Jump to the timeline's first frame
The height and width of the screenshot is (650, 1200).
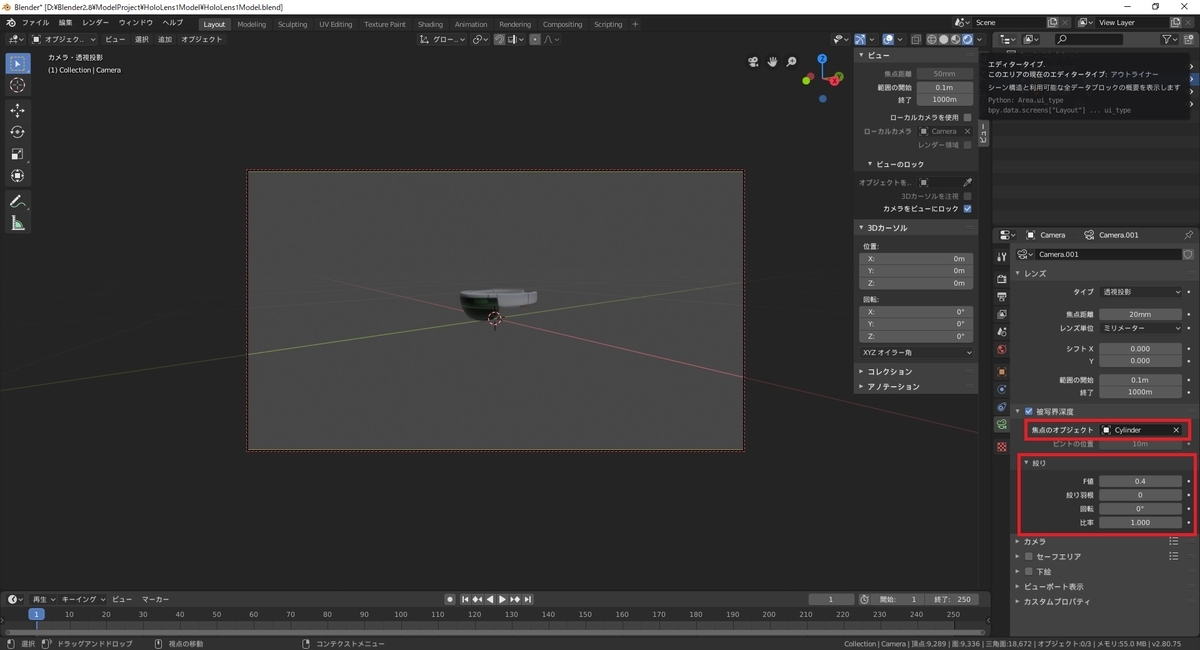(x=467, y=599)
